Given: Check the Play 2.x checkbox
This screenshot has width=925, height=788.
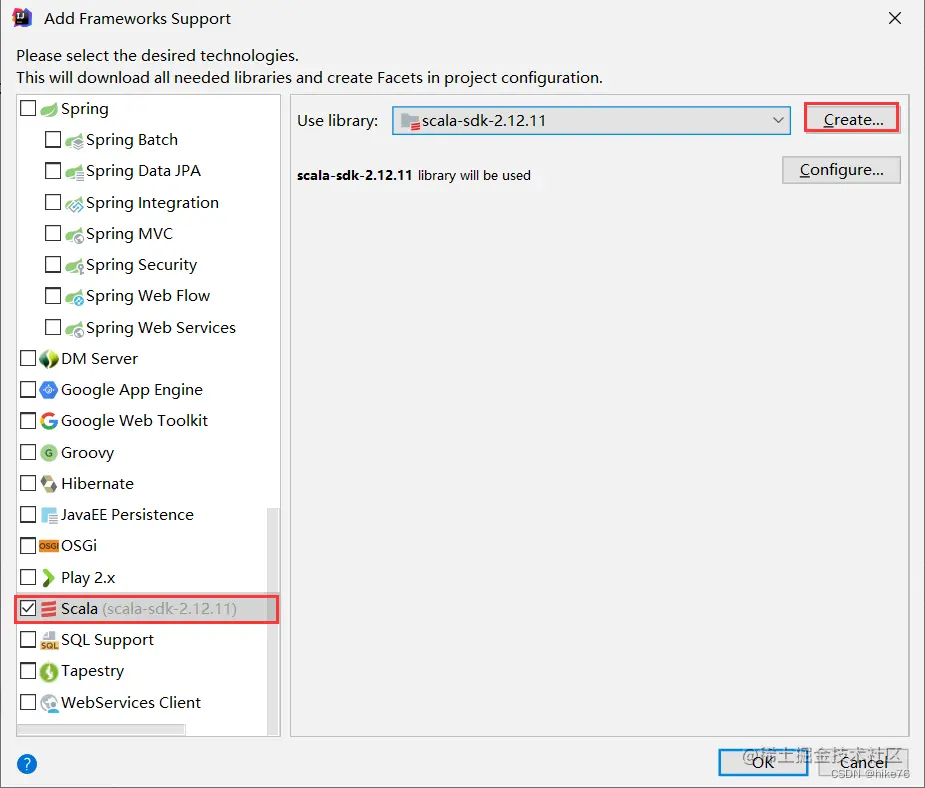Looking at the screenshot, I should pos(28,577).
